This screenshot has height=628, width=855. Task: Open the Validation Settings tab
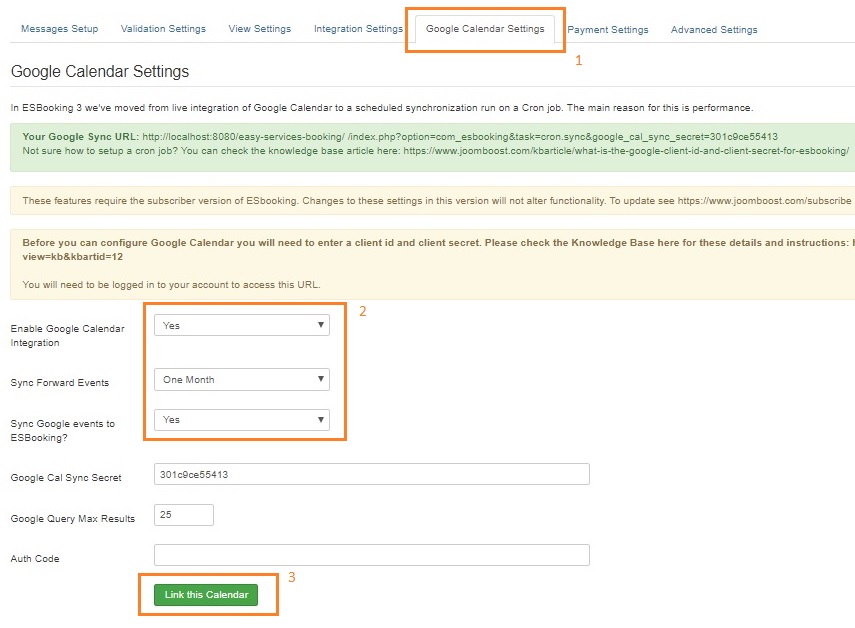(163, 29)
